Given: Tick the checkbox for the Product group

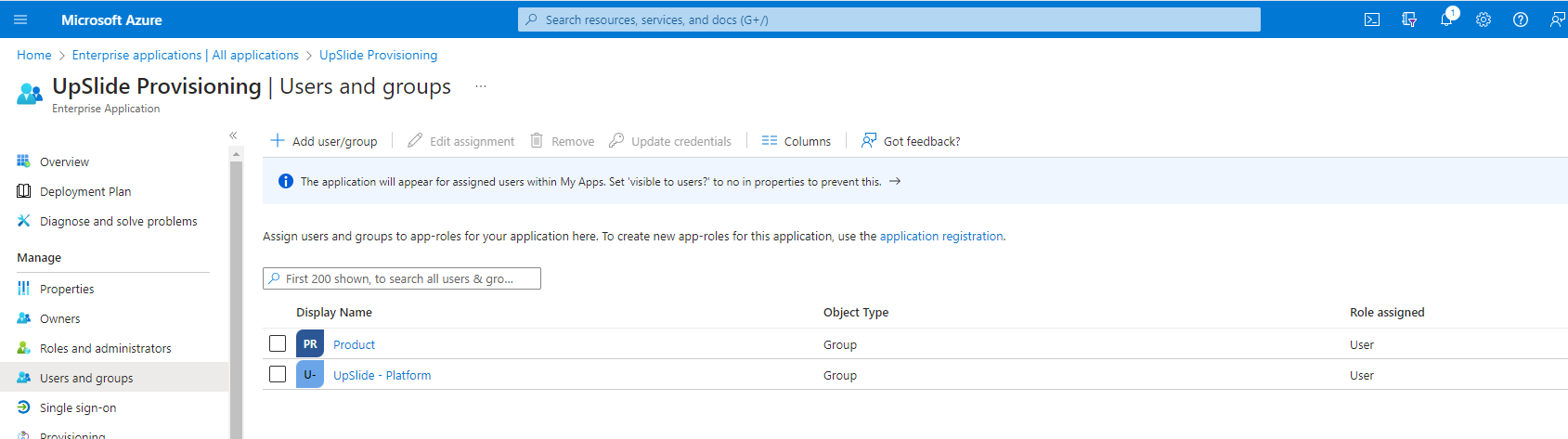Looking at the screenshot, I should point(278,343).
